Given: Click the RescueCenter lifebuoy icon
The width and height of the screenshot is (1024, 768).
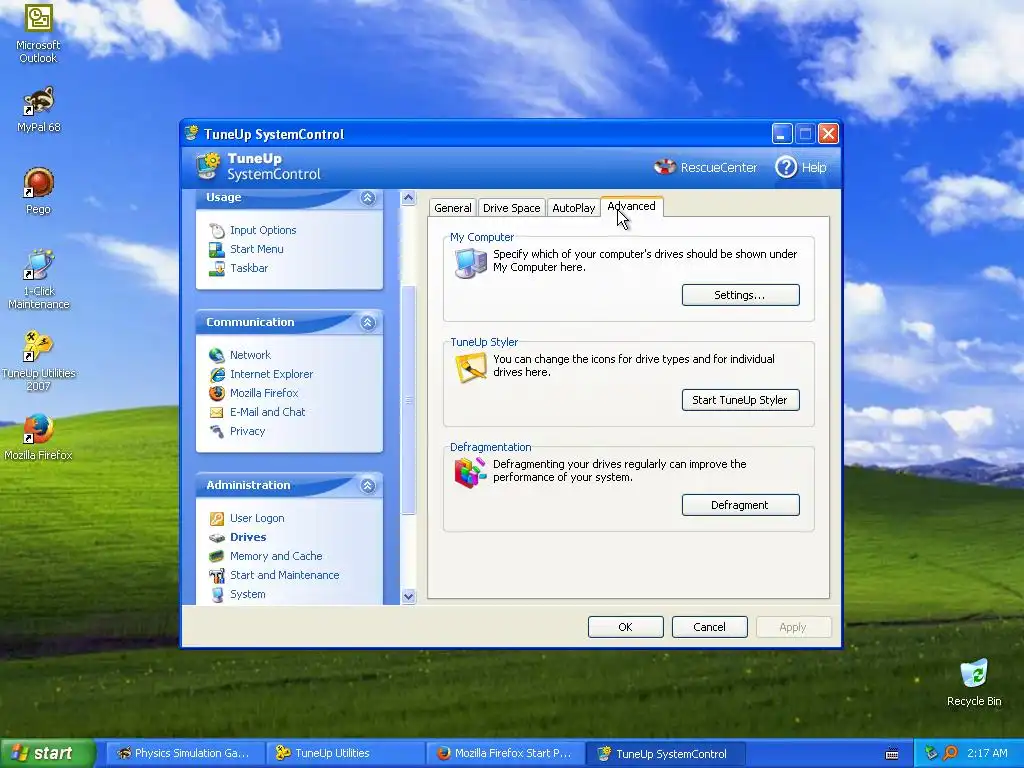Looking at the screenshot, I should 665,167.
